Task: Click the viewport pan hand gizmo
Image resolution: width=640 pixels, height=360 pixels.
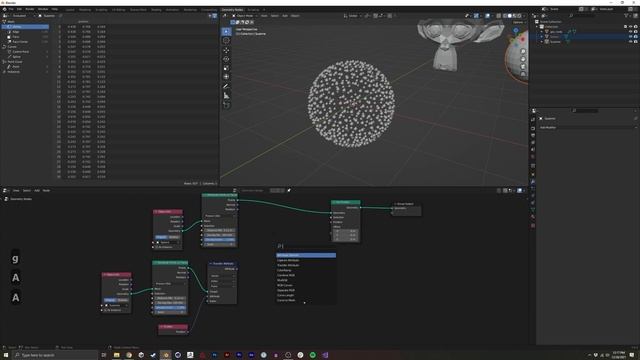Action: [x=523, y=59]
